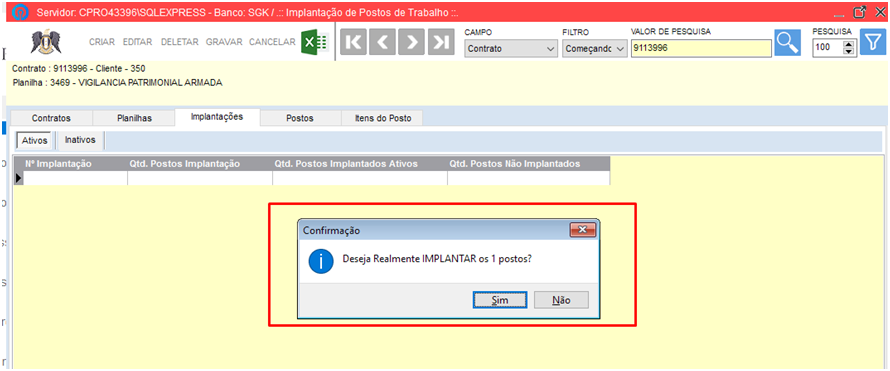This screenshot has height=371, width=890.
Task: Jump to the last record
Action: point(442,43)
